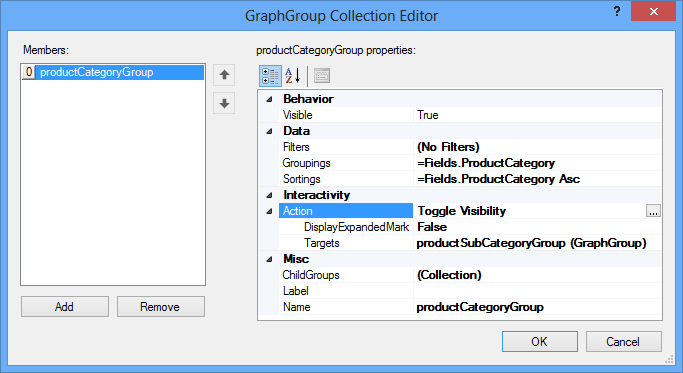Click the empty Label value field

pyautogui.click(x=538, y=291)
